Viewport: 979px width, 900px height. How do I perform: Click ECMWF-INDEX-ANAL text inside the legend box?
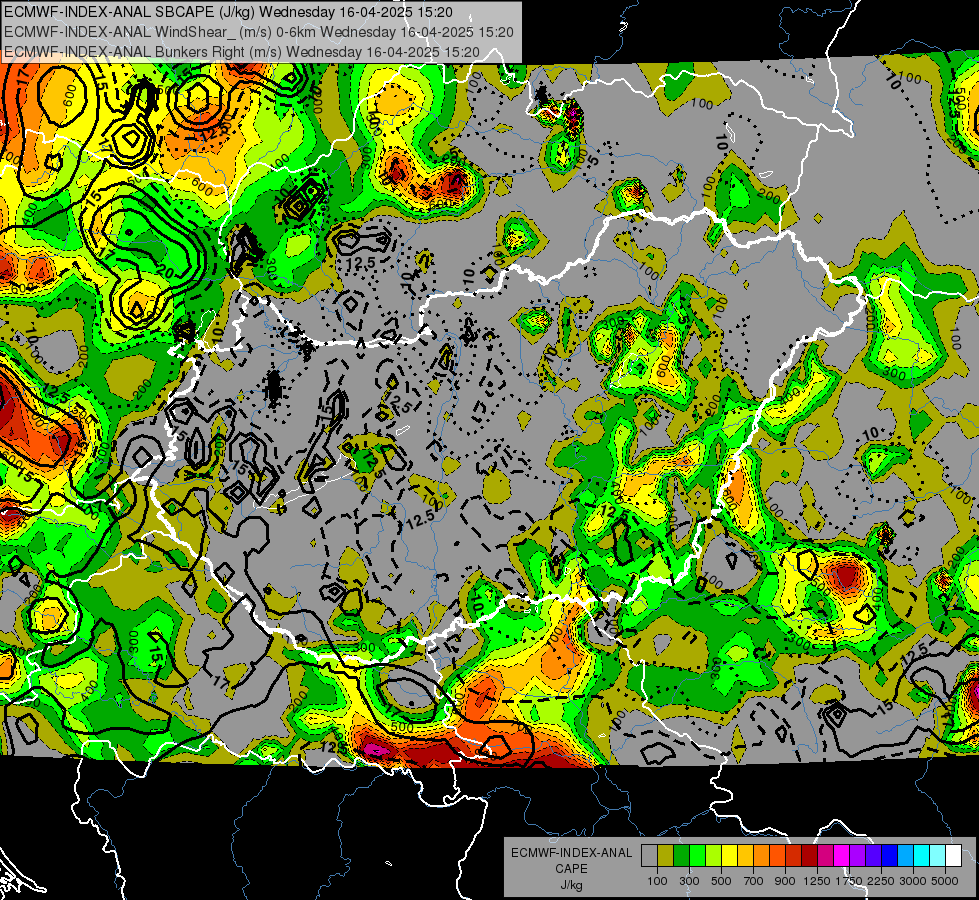pos(571,853)
